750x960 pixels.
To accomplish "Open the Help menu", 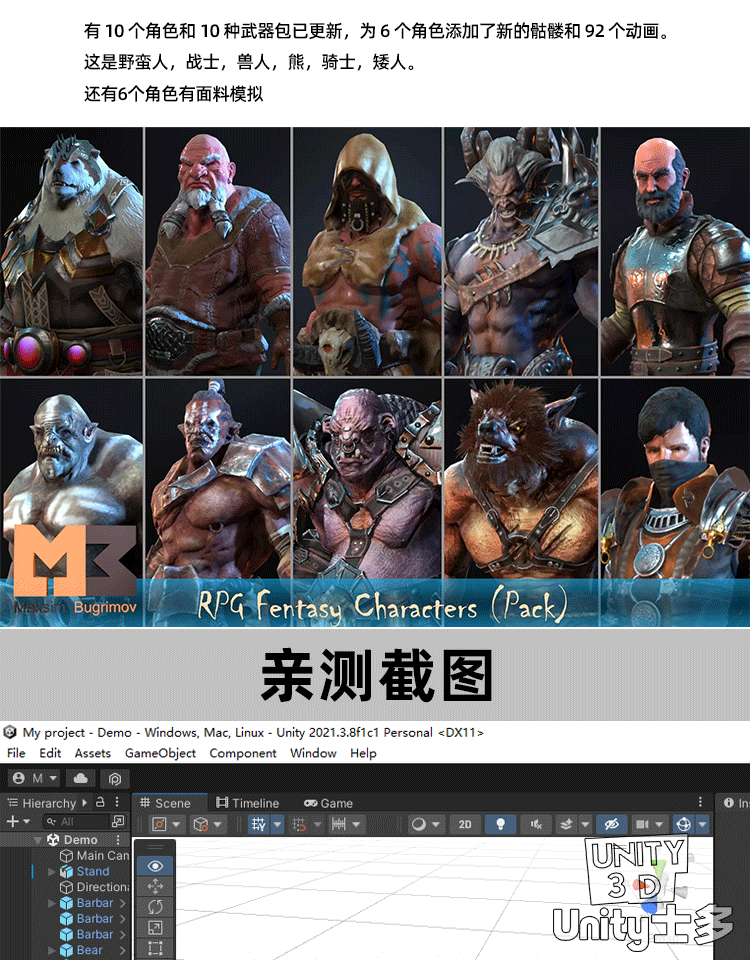I will click(363, 753).
